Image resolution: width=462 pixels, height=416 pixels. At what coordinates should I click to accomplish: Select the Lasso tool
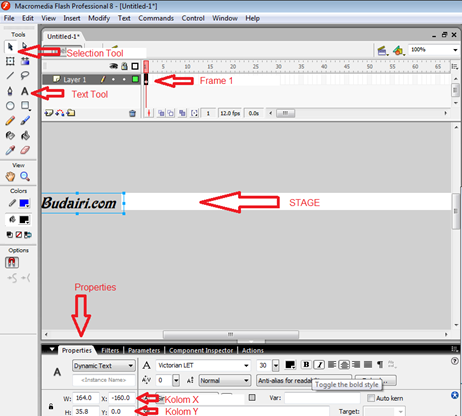click(25, 76)
